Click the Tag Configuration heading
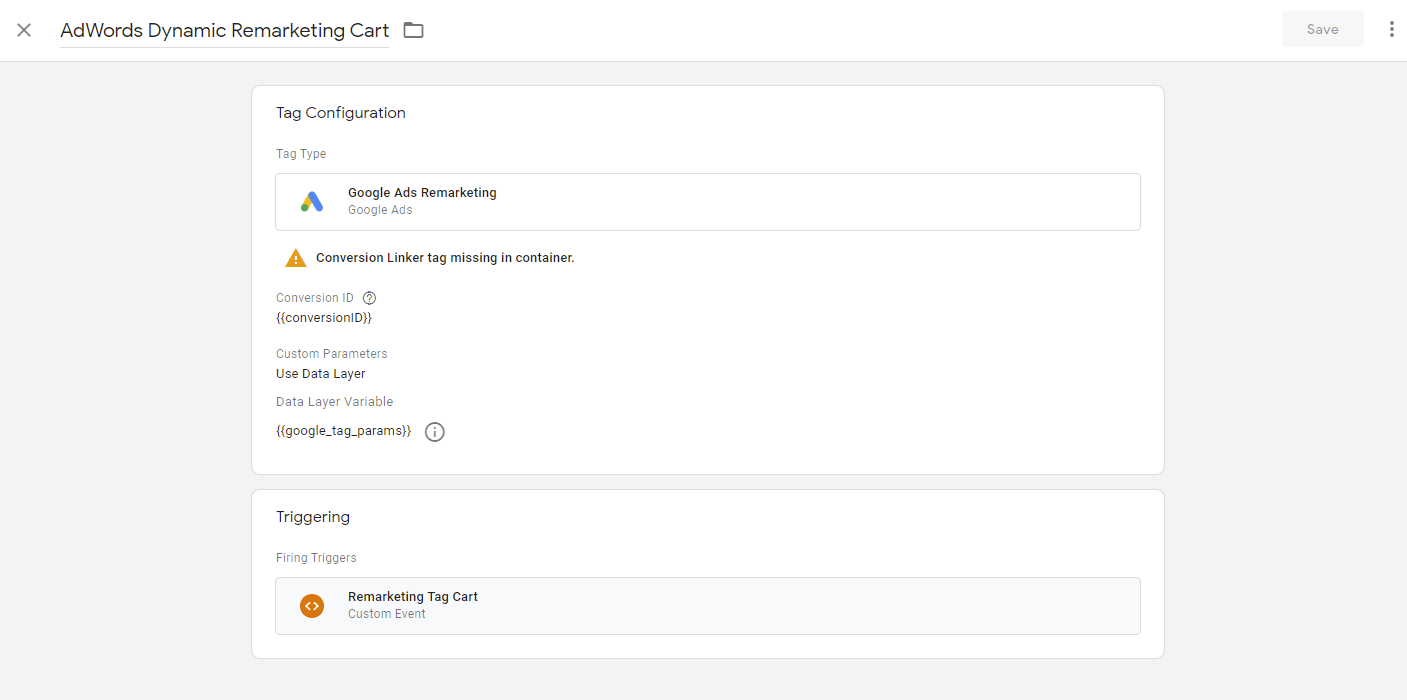This screenshot has height=700, width=1407. (x=341, y=113)
